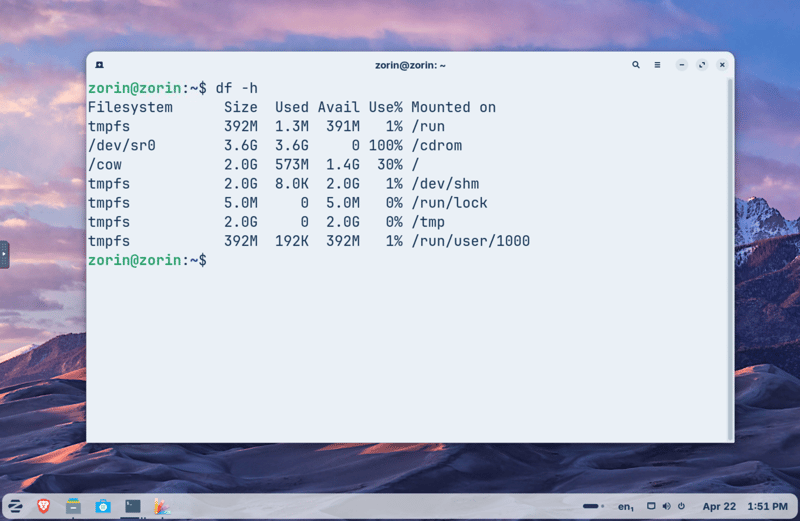The height and width of the screenshot is (521, 800).
Task: Click the 1:51 PM clock
Action: coord(767,507)
